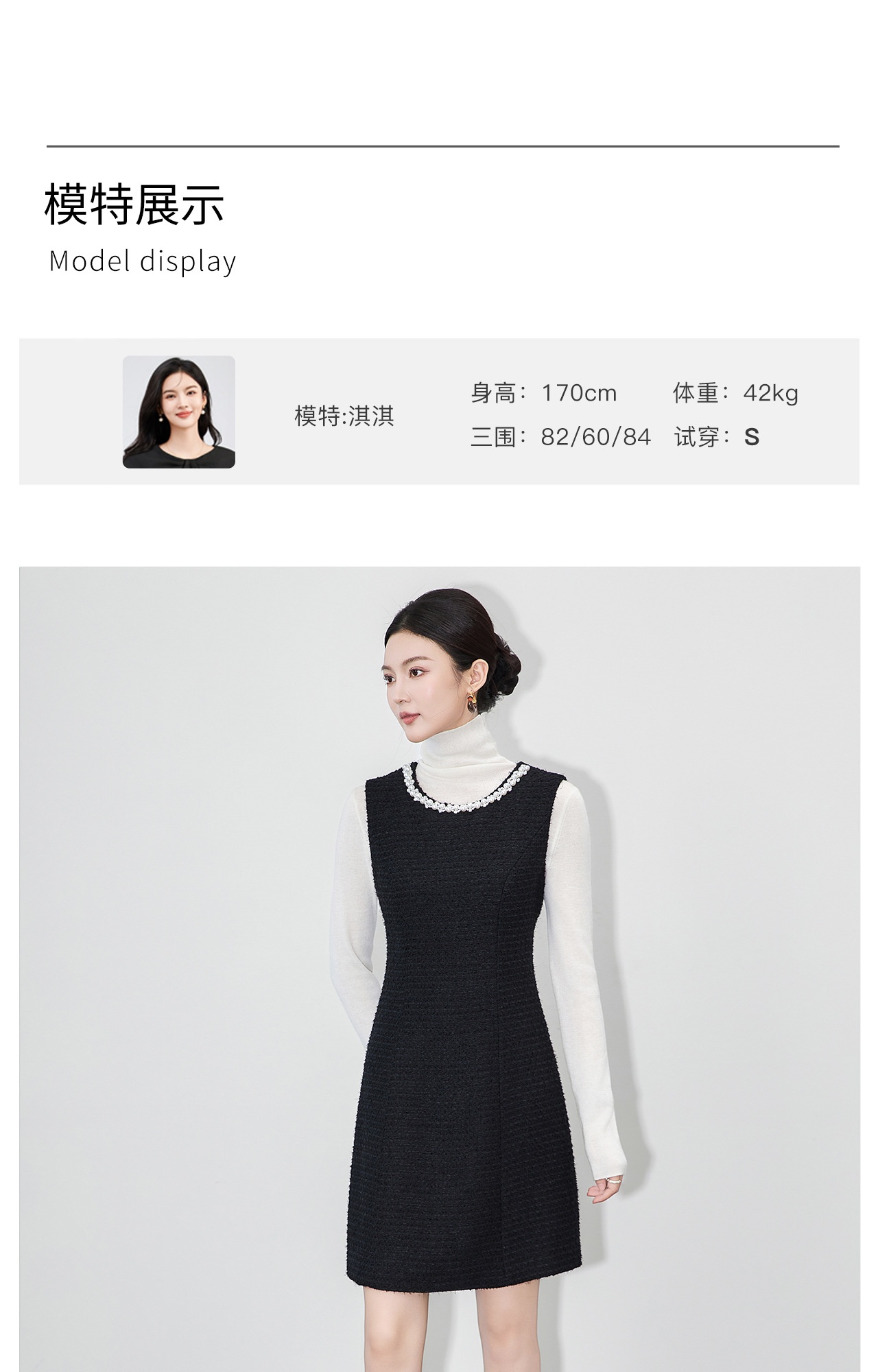Open the large model photo in black dress
Image resolution: width=878 pixels, height=1372 pixels.
pos(439,969)
